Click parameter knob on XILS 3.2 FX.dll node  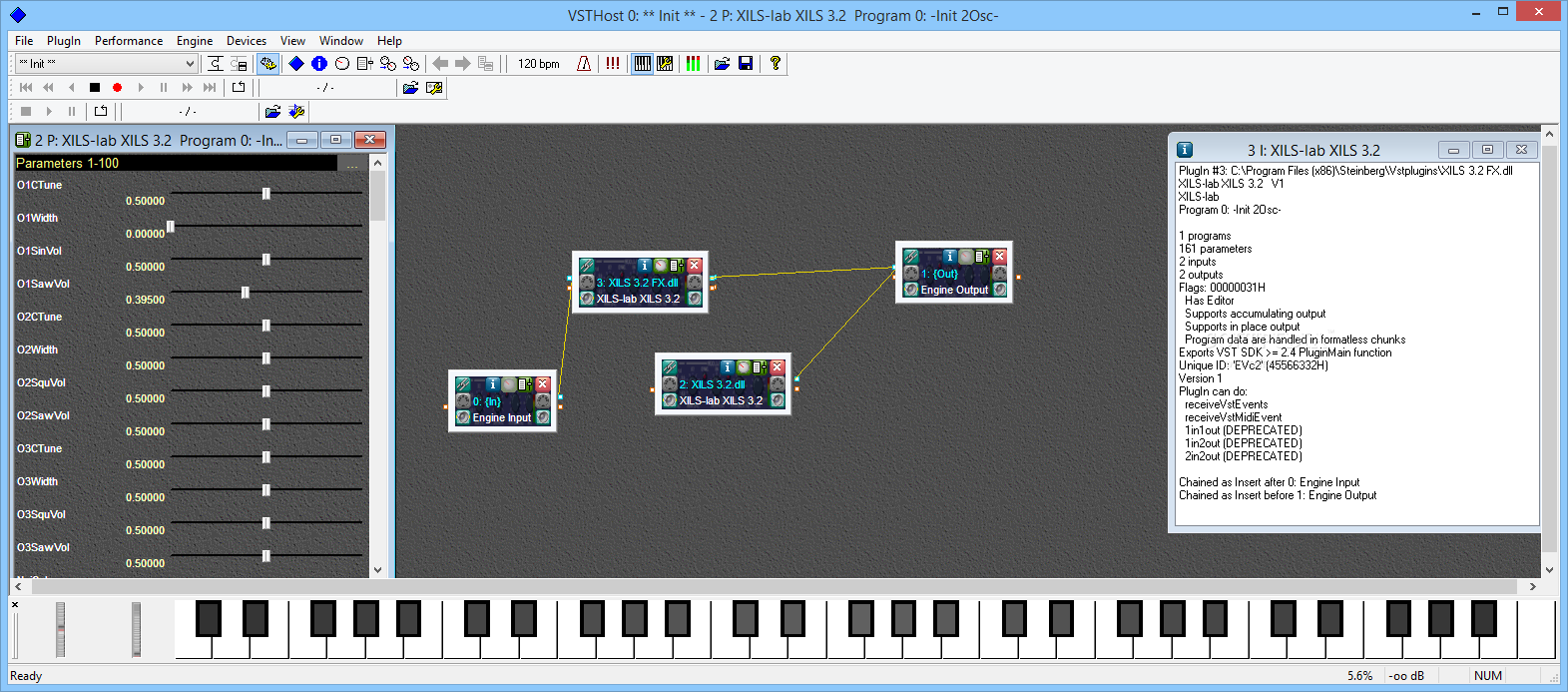coord(661,266)
